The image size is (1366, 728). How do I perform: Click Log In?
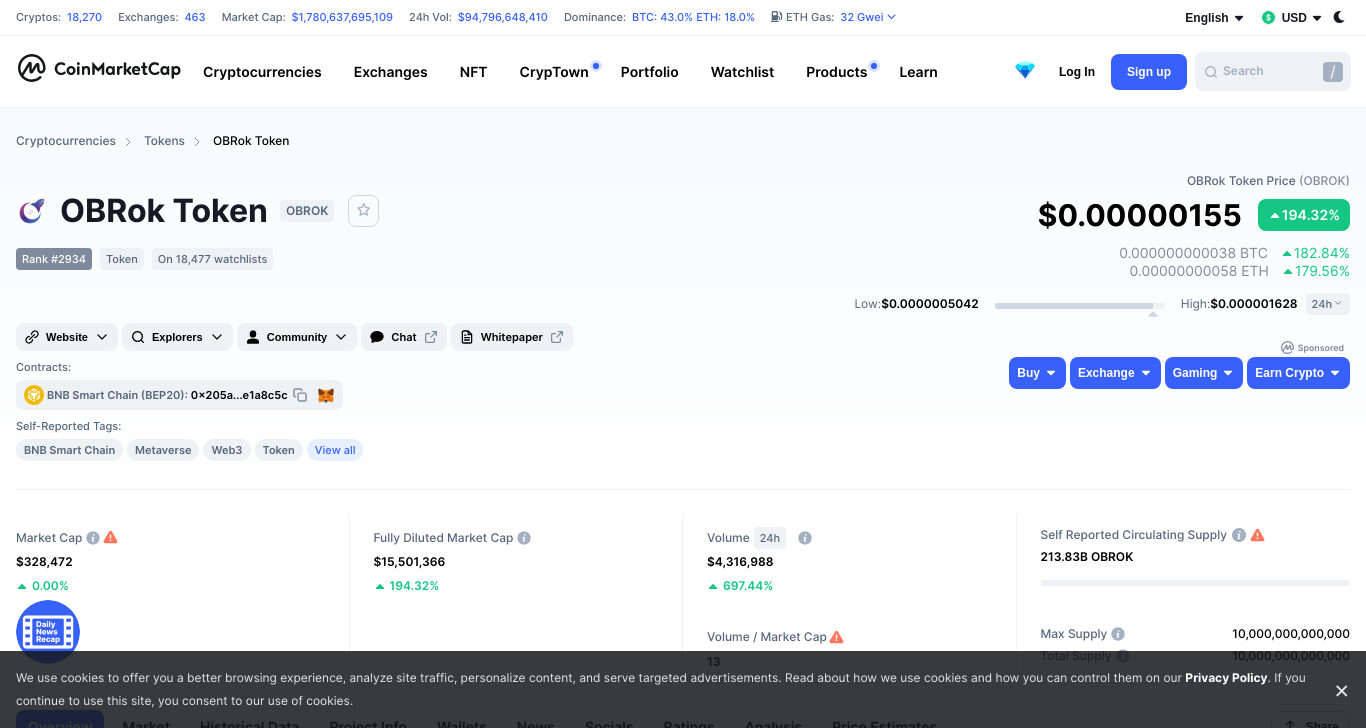[x=1077, y=72]
